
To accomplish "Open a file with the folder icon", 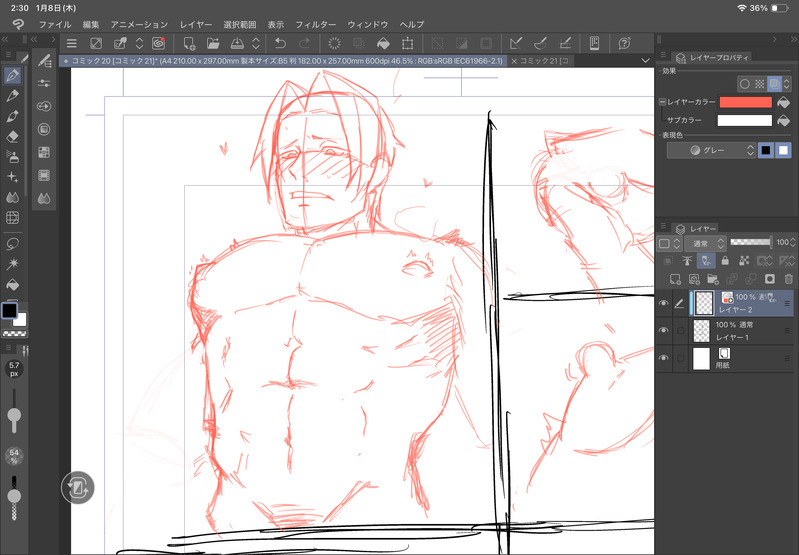I will click(213, 43).
